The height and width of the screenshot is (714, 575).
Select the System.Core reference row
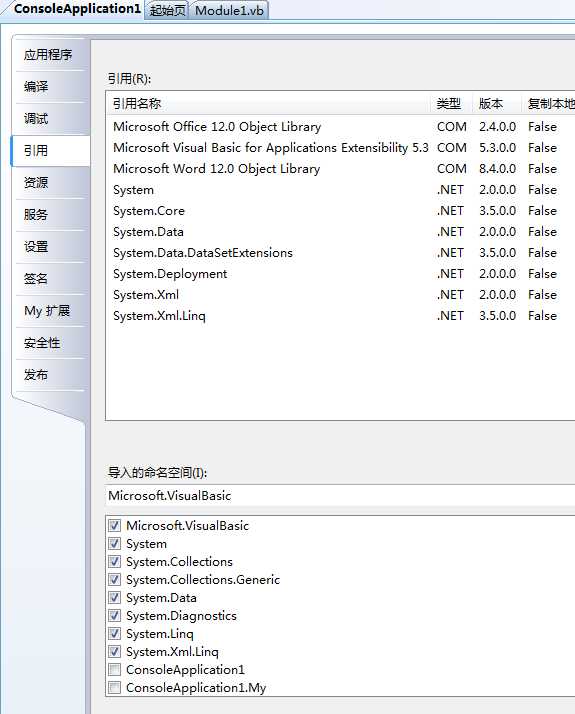[x=341, y=210]
